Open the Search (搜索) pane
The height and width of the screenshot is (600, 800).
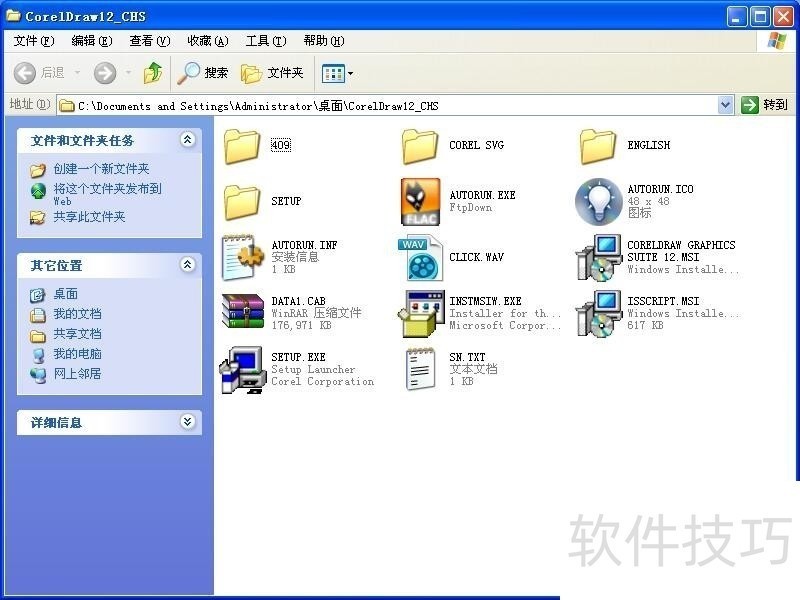coord(203,73)
